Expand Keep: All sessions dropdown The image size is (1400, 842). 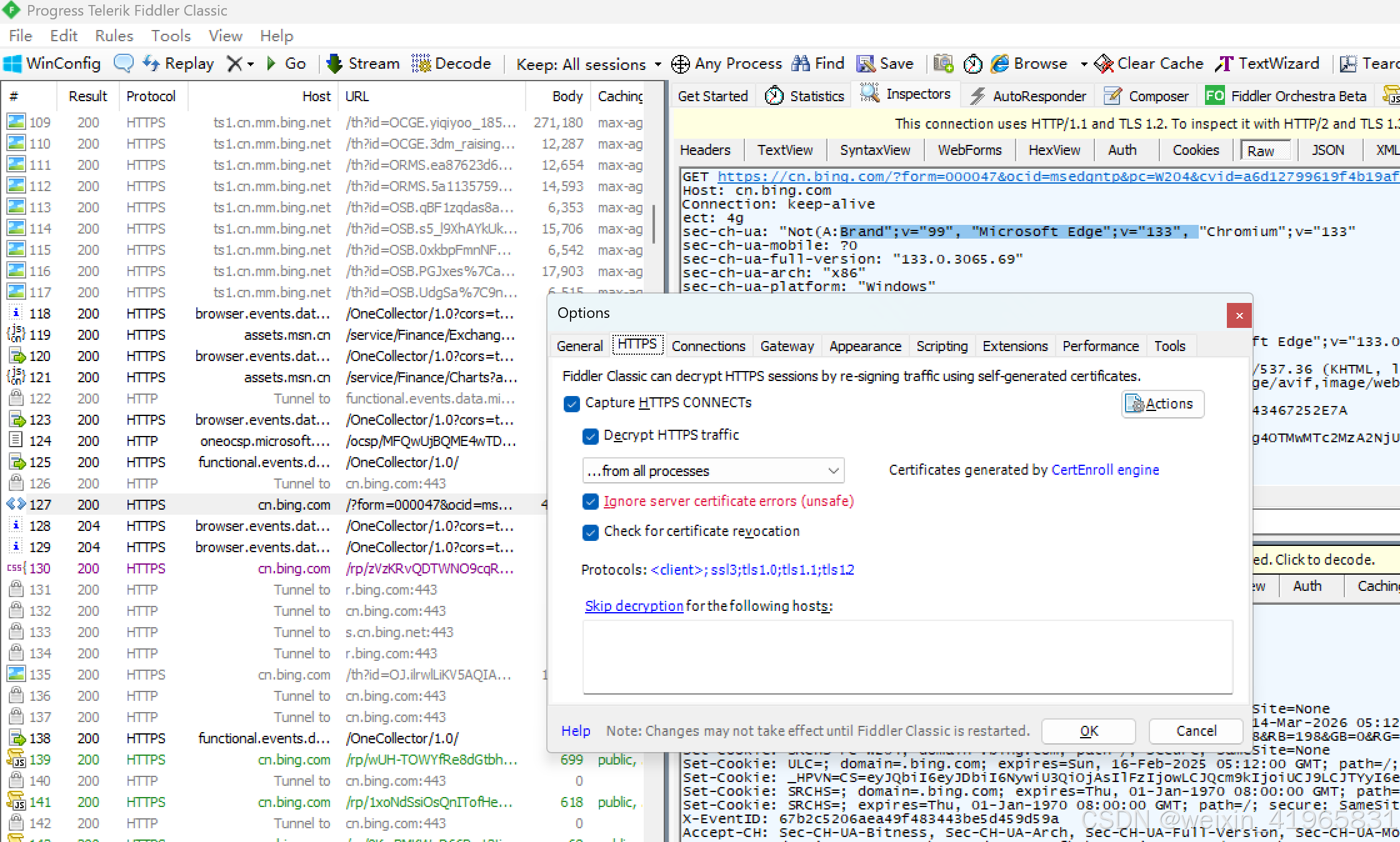click(657, 64)
